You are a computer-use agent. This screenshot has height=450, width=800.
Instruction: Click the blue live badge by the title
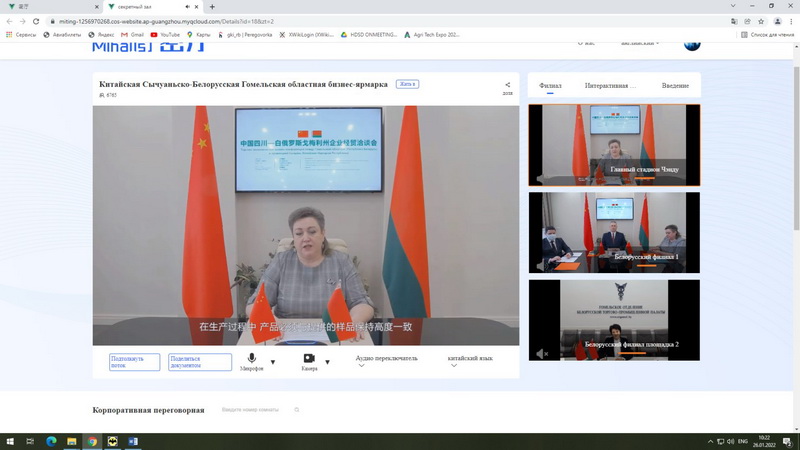click(407, 84)
